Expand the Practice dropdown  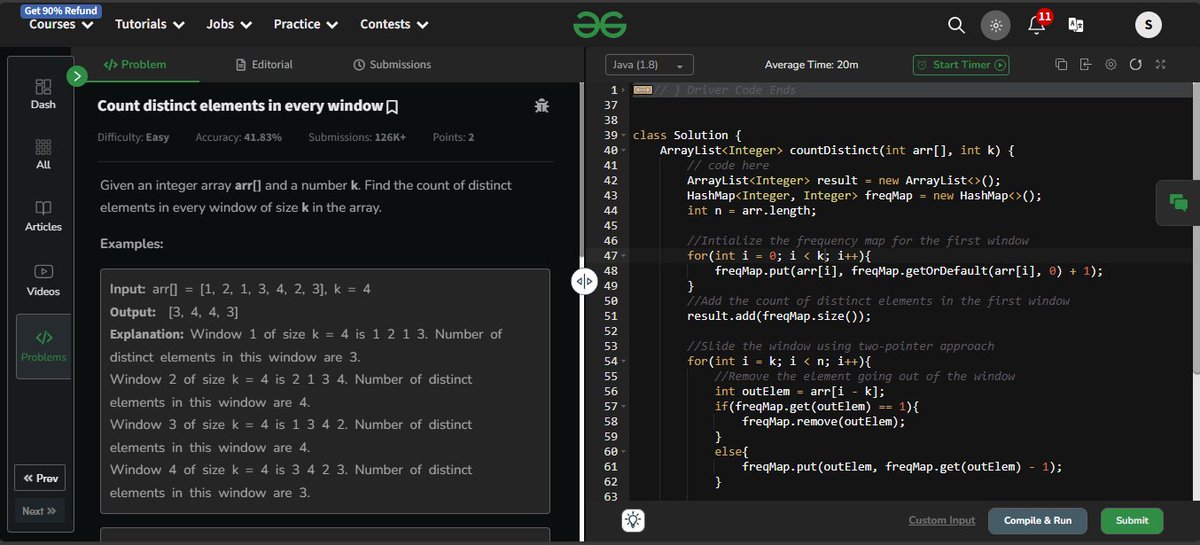click(x=305, y=24)
